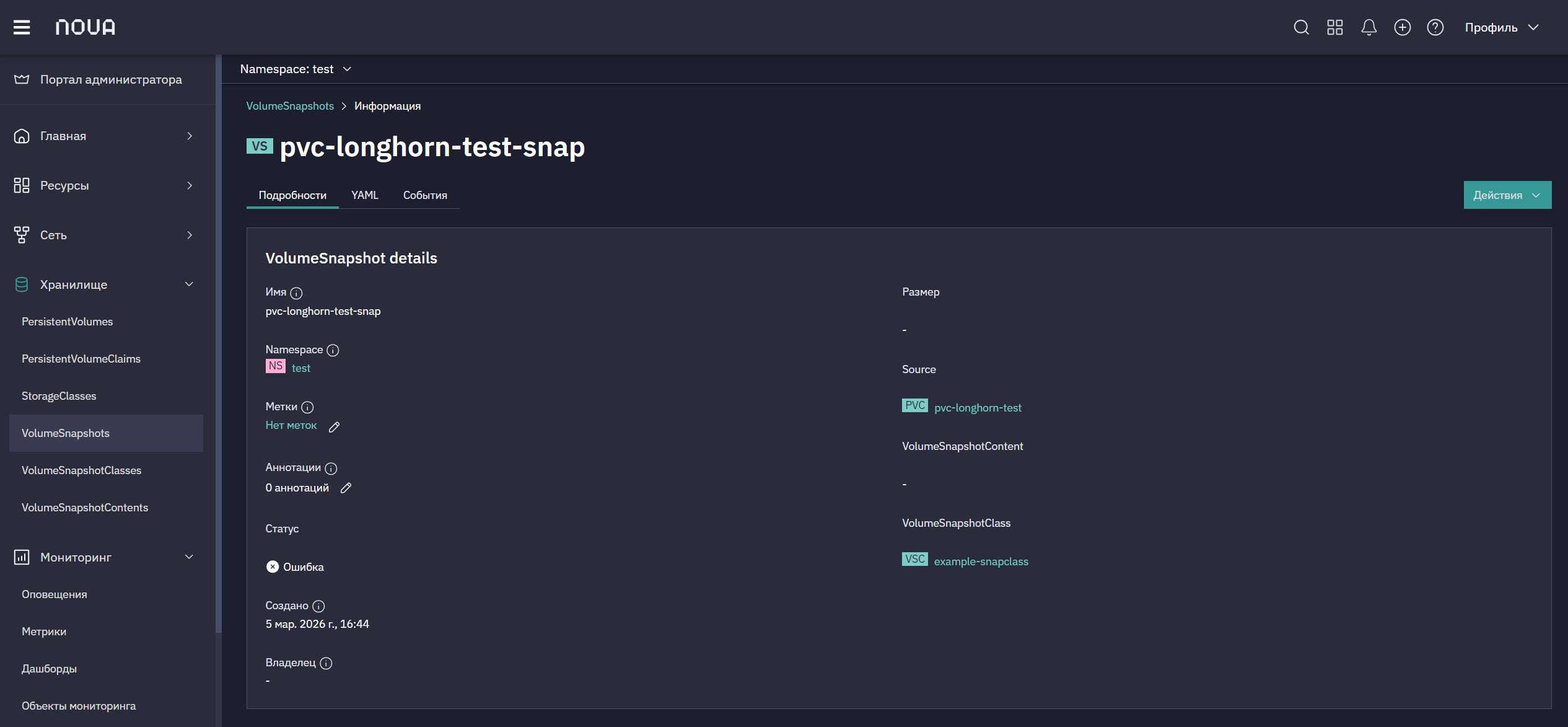Image resolution: width=1568 pixels, height=727 pixels.
Task: Click the Главная home icon
Action: [x=22, y=136]
